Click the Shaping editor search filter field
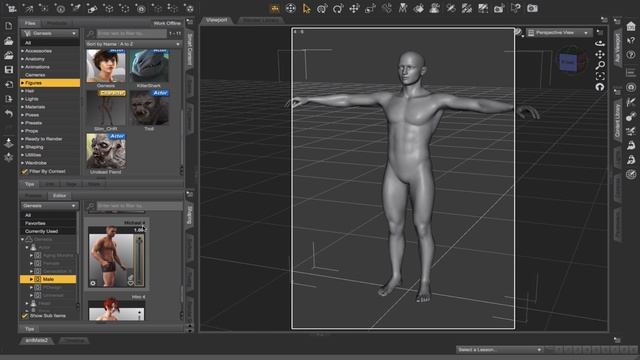Viewport: 640px width, 360px height. point(139,206)
